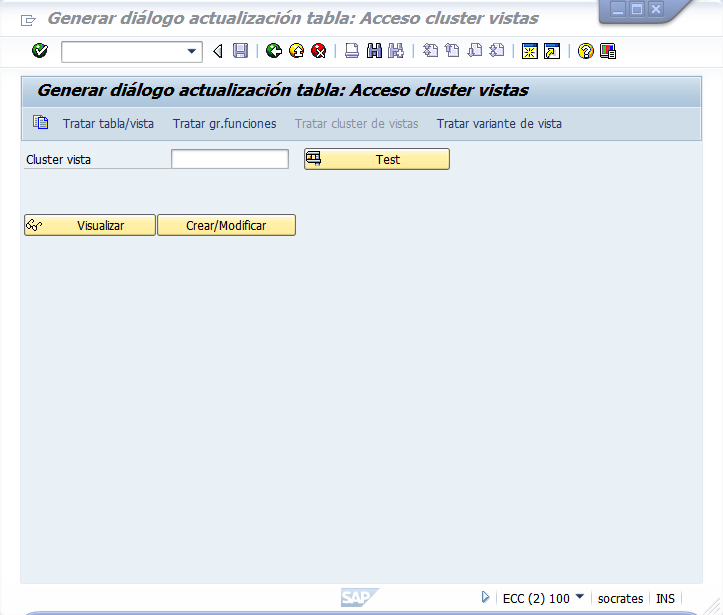Viewport: 723px width, 615px height.
Task: Open Help via yellow question mark icon
Action: [x=586, y=51]
